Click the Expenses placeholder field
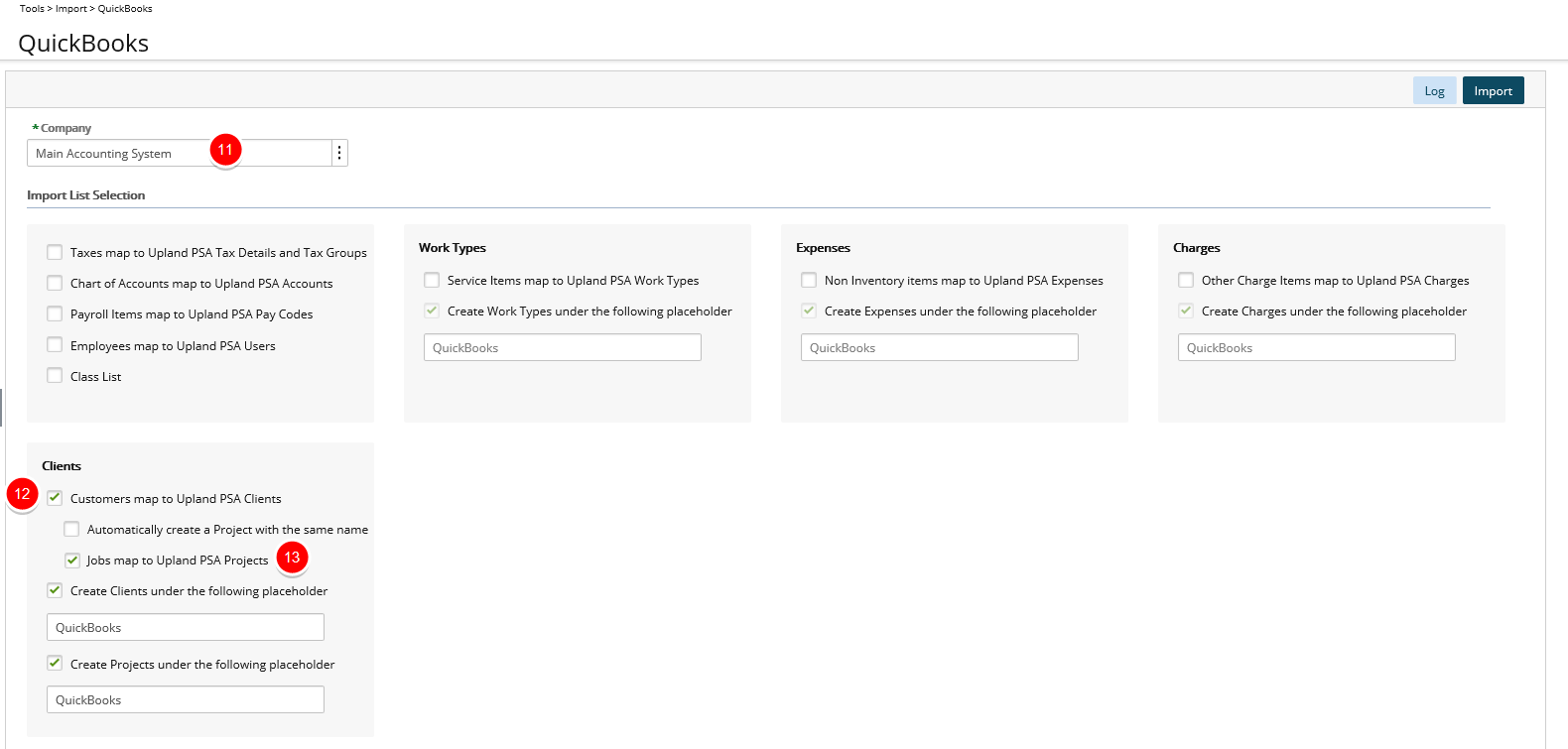 [940, 347]
